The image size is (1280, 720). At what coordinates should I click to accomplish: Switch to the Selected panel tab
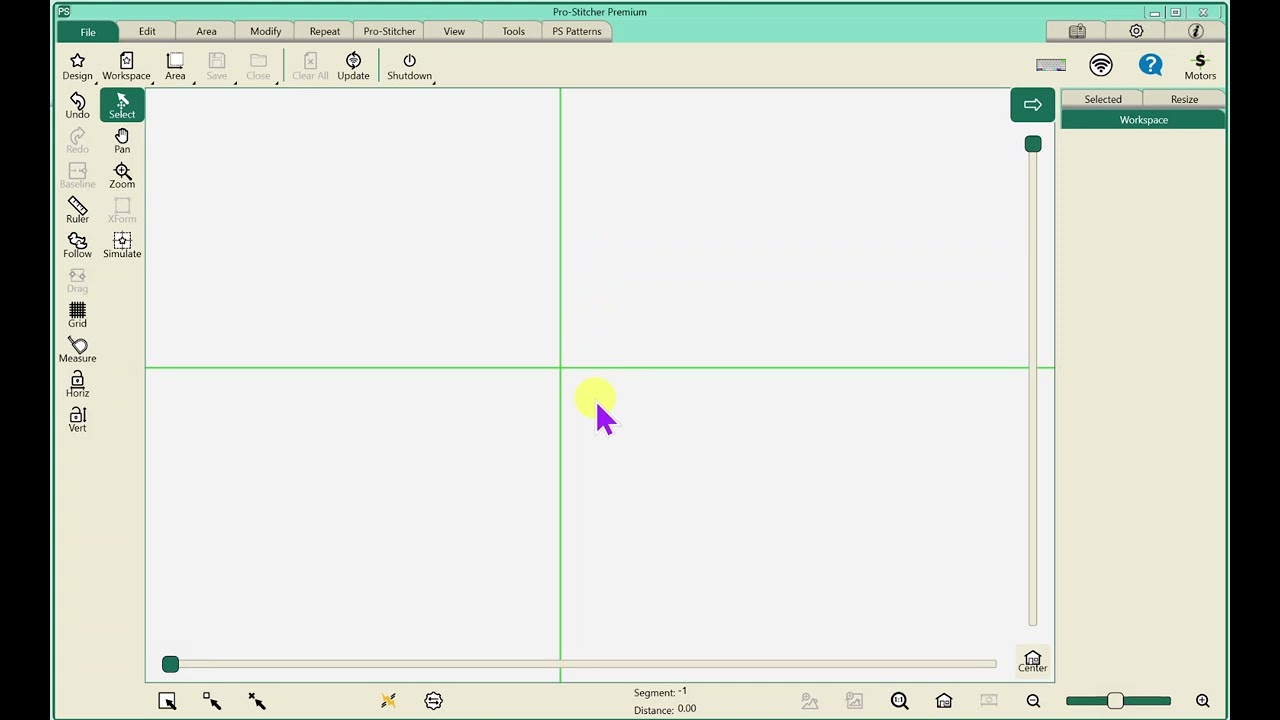[x=1103, y=99]
